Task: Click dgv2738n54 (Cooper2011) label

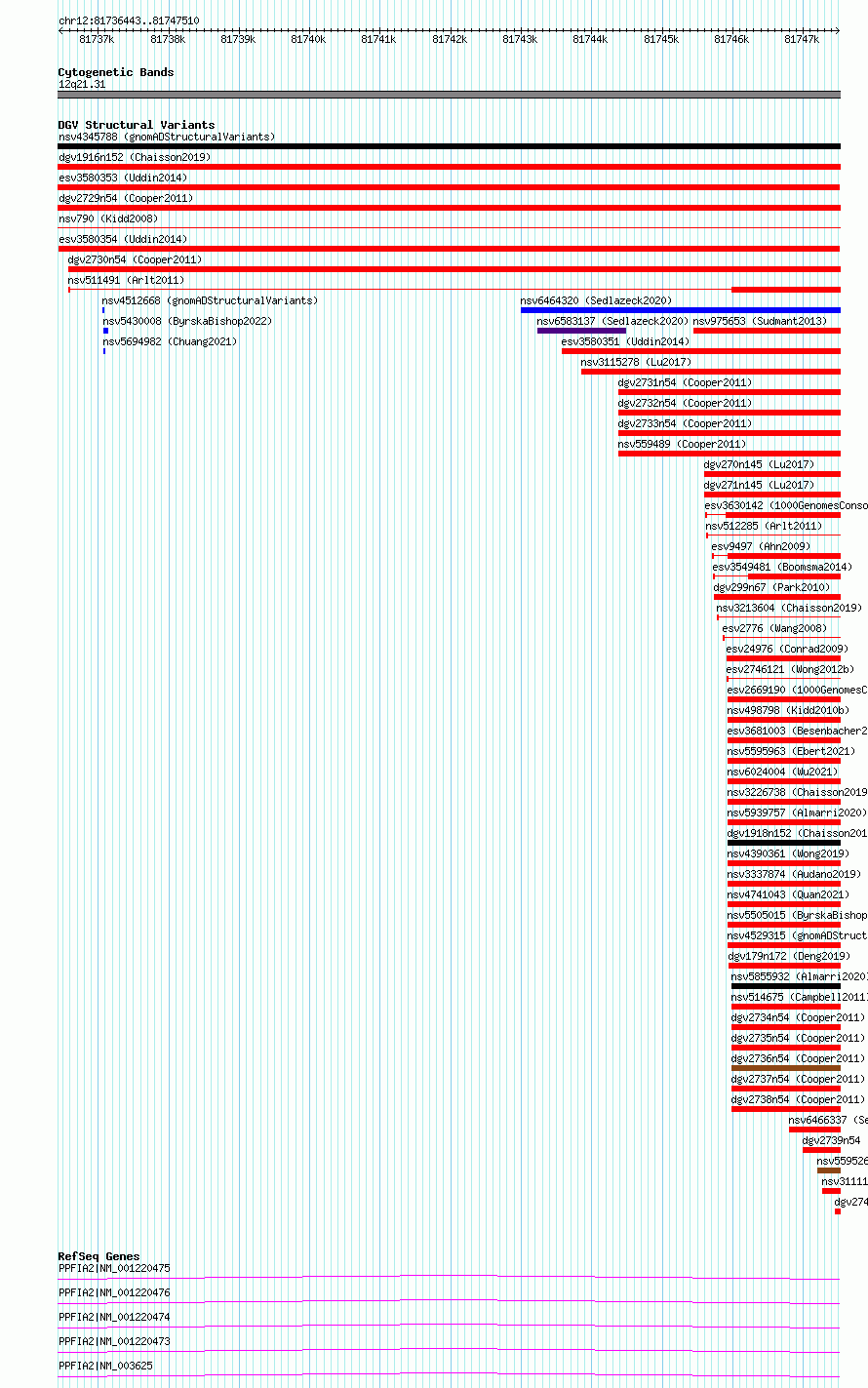Action: point(798,1099)
